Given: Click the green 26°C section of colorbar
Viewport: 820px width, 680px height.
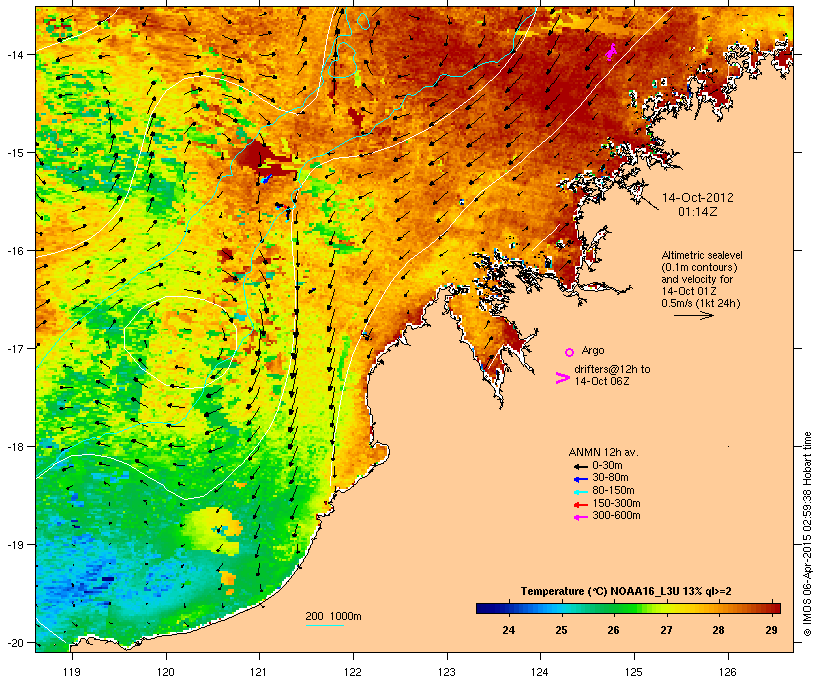Looking at the screenshot, I should 613,608.
